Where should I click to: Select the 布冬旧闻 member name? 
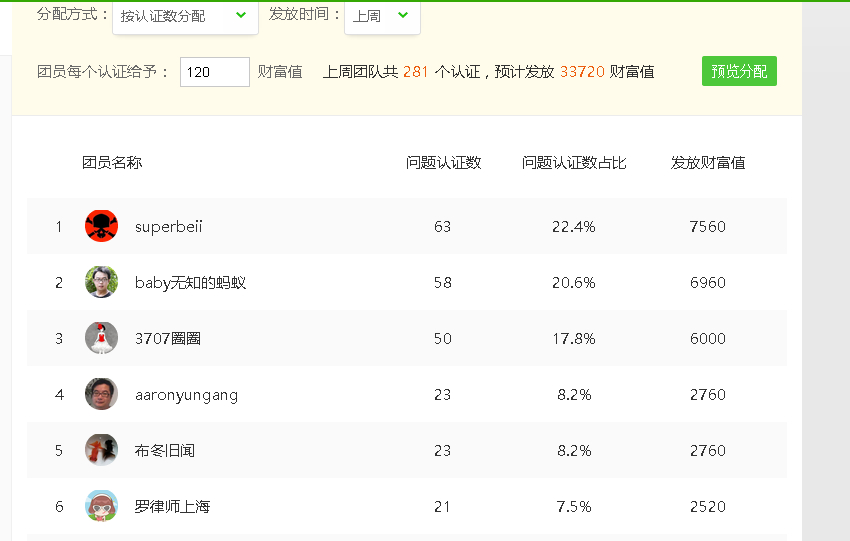click(x=165, y=450)
